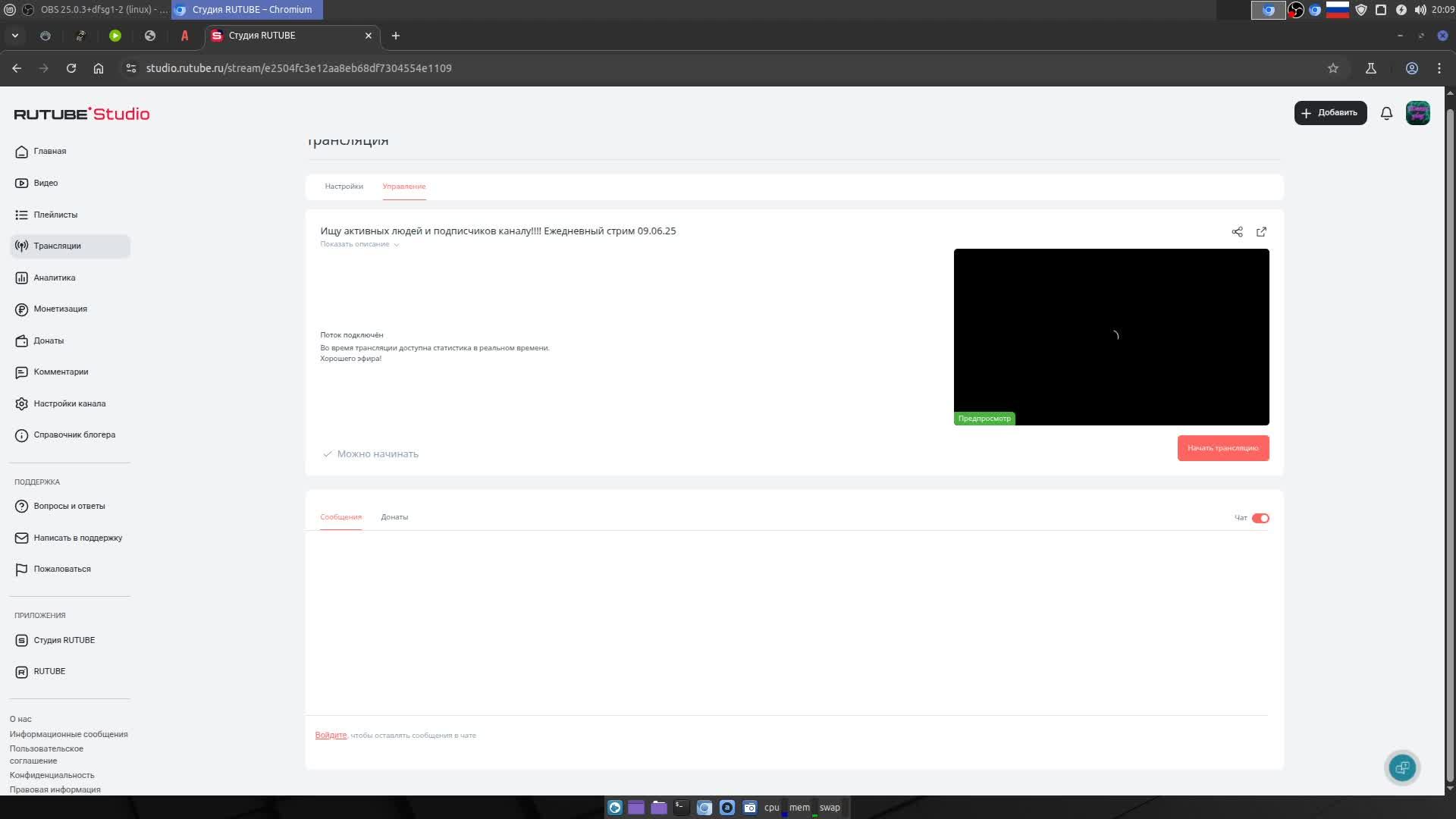The height and width of the screenshot is (819, 1456).
Task: Open О нас footer link
Action: 20,719
